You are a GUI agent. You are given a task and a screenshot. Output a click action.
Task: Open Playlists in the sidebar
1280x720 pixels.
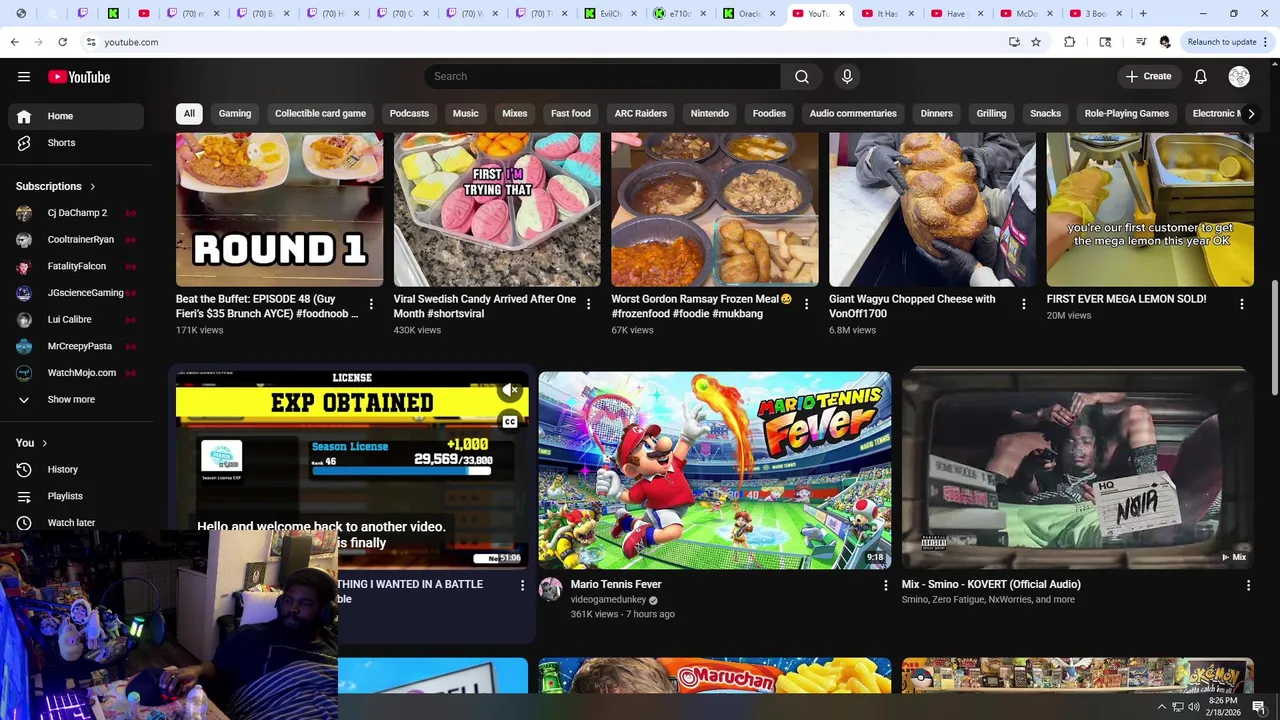76,496
